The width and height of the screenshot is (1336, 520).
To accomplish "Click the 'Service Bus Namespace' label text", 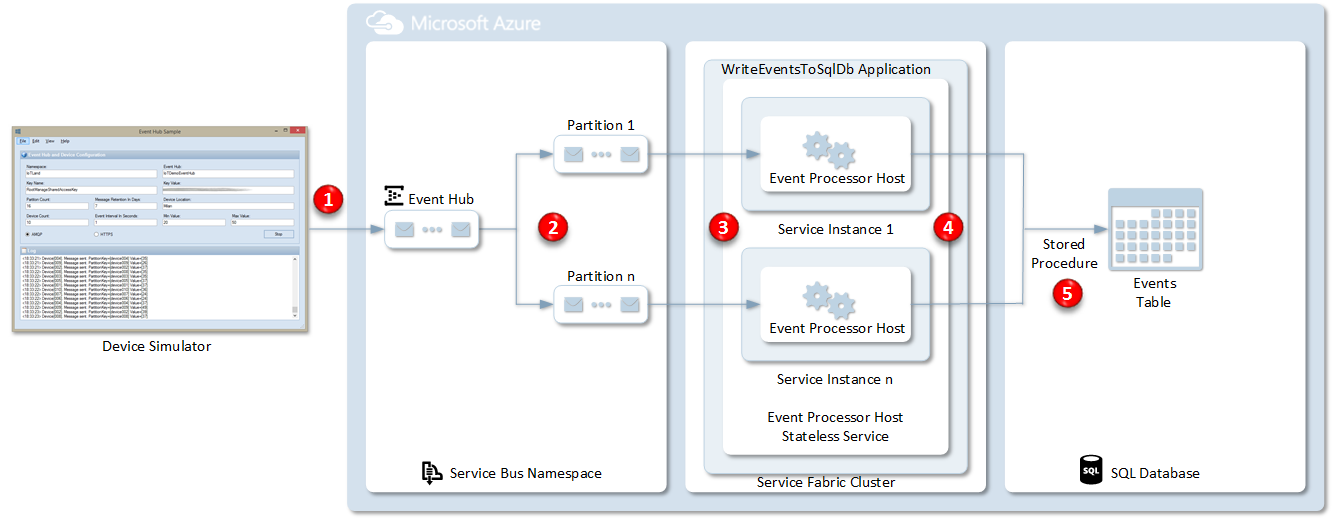I will pyautogui.click(x=526, y=473).
